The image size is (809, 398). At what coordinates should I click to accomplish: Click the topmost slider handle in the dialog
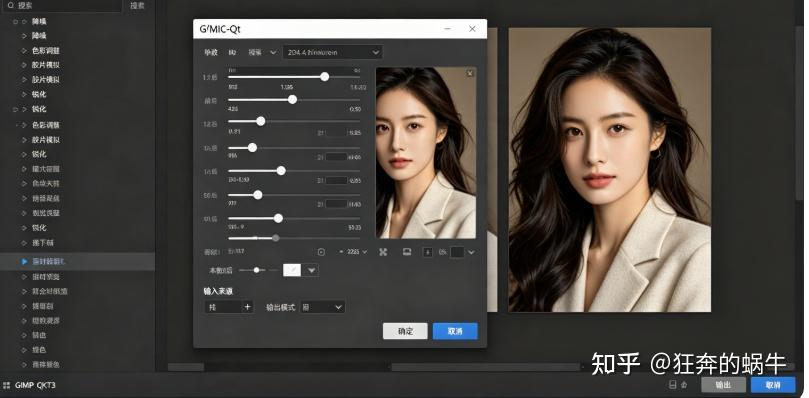(325, 76)
